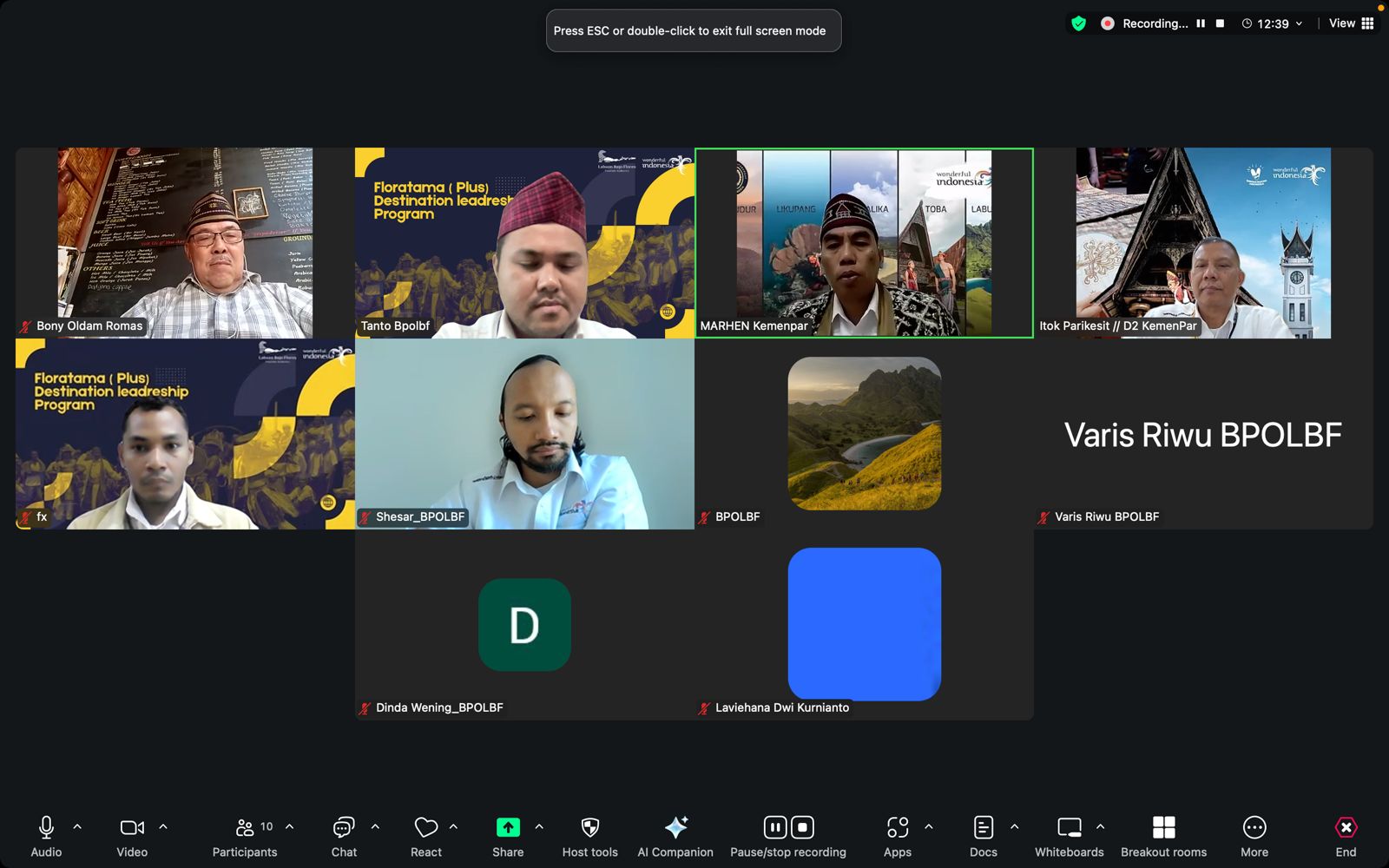Screen dimensions: 1389x868
Task: Expand Participants options caret
Action: click(x=290, y=827)
